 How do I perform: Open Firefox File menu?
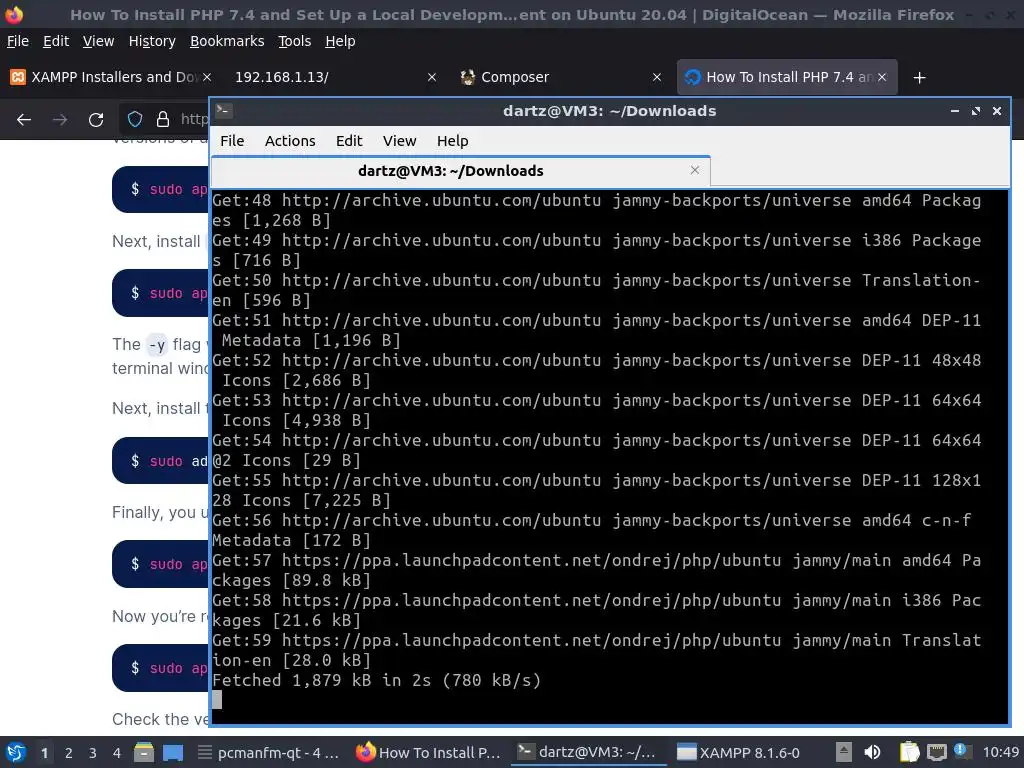(18, 41)
